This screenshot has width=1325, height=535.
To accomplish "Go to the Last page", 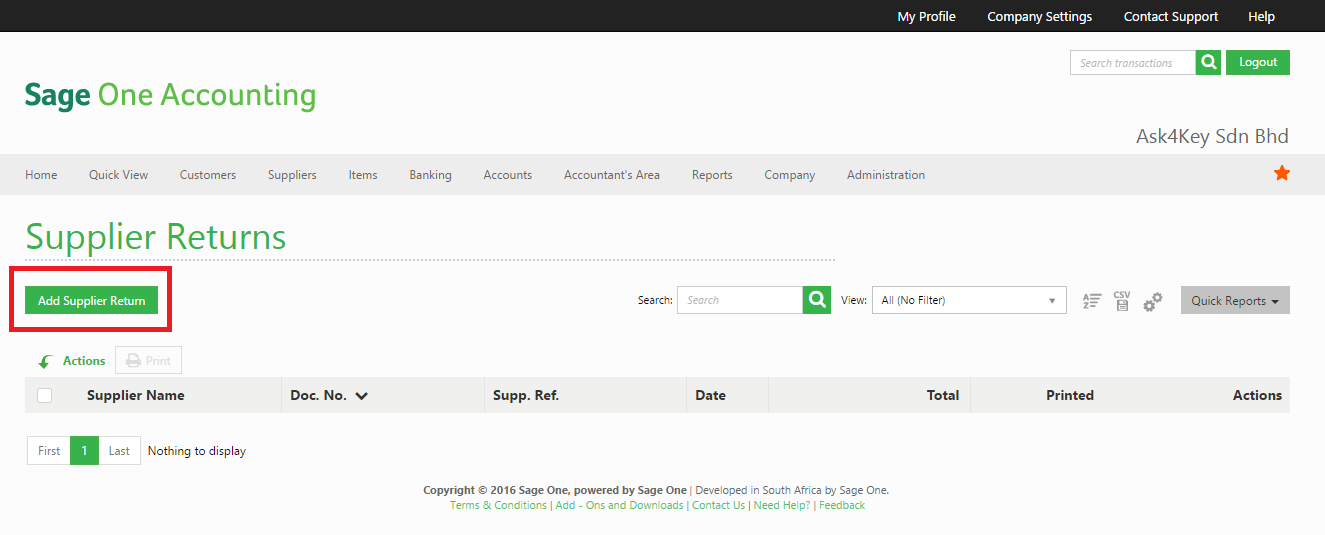I will click(119, 451).
